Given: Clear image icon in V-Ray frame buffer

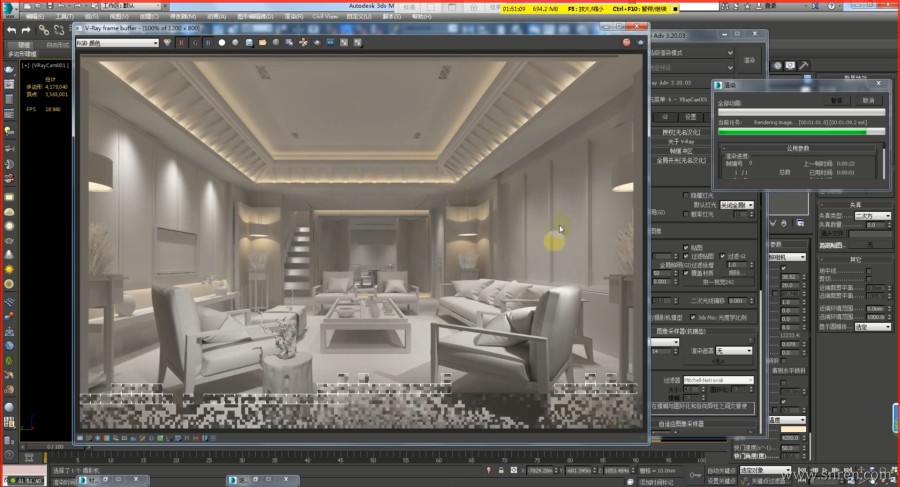Looking at the screenshot, I should [276, 42].
